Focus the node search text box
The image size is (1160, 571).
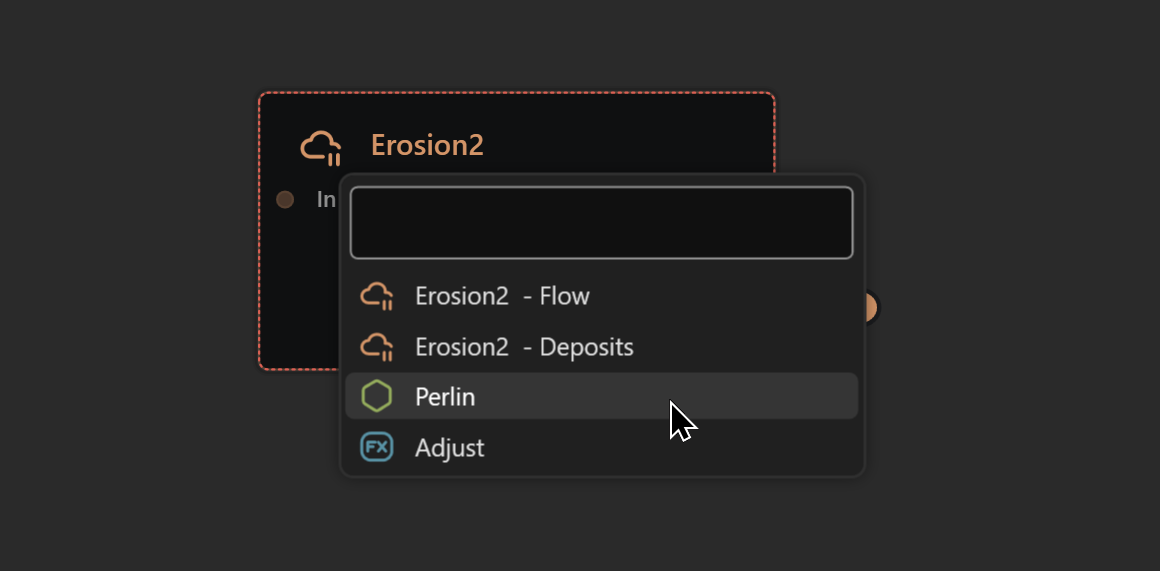601,223
